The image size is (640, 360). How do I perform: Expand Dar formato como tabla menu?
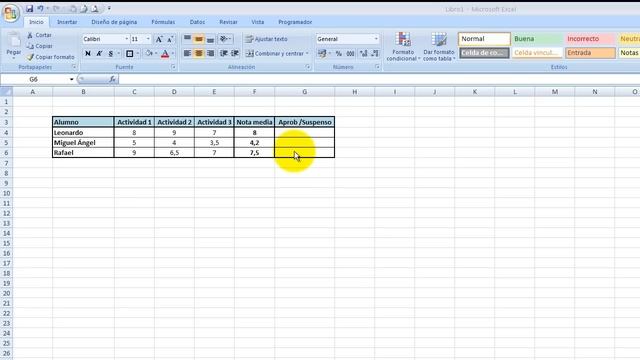pyautogui.click(x=439, y=47)
